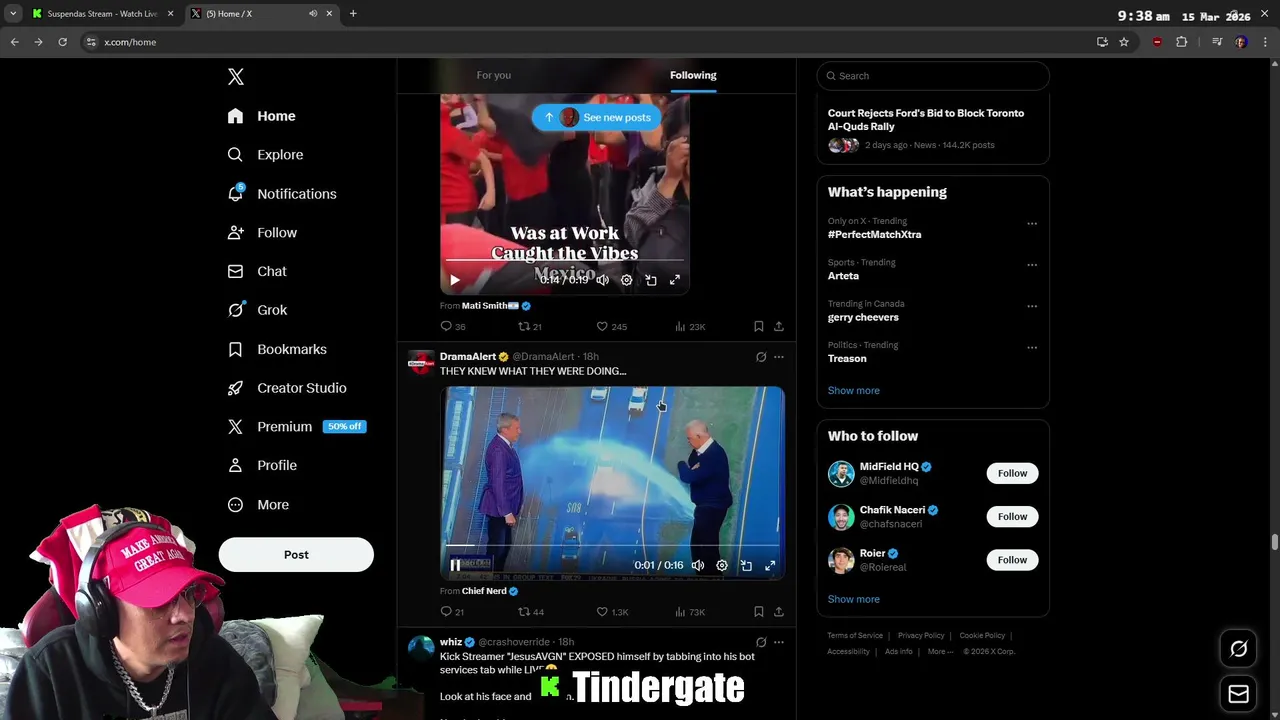Open the More menu in sidebar
The height and width of the screenshot is (720, 1280).
click(x=258, y=505)
